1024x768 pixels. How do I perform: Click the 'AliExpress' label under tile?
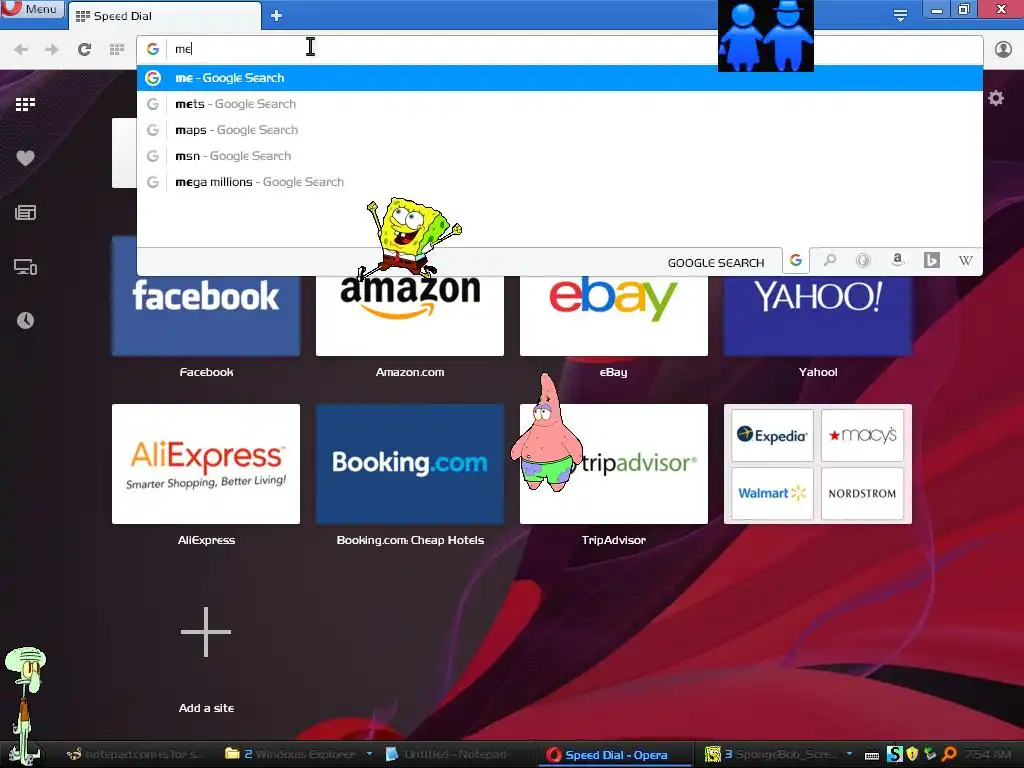[x=206, y=540]
